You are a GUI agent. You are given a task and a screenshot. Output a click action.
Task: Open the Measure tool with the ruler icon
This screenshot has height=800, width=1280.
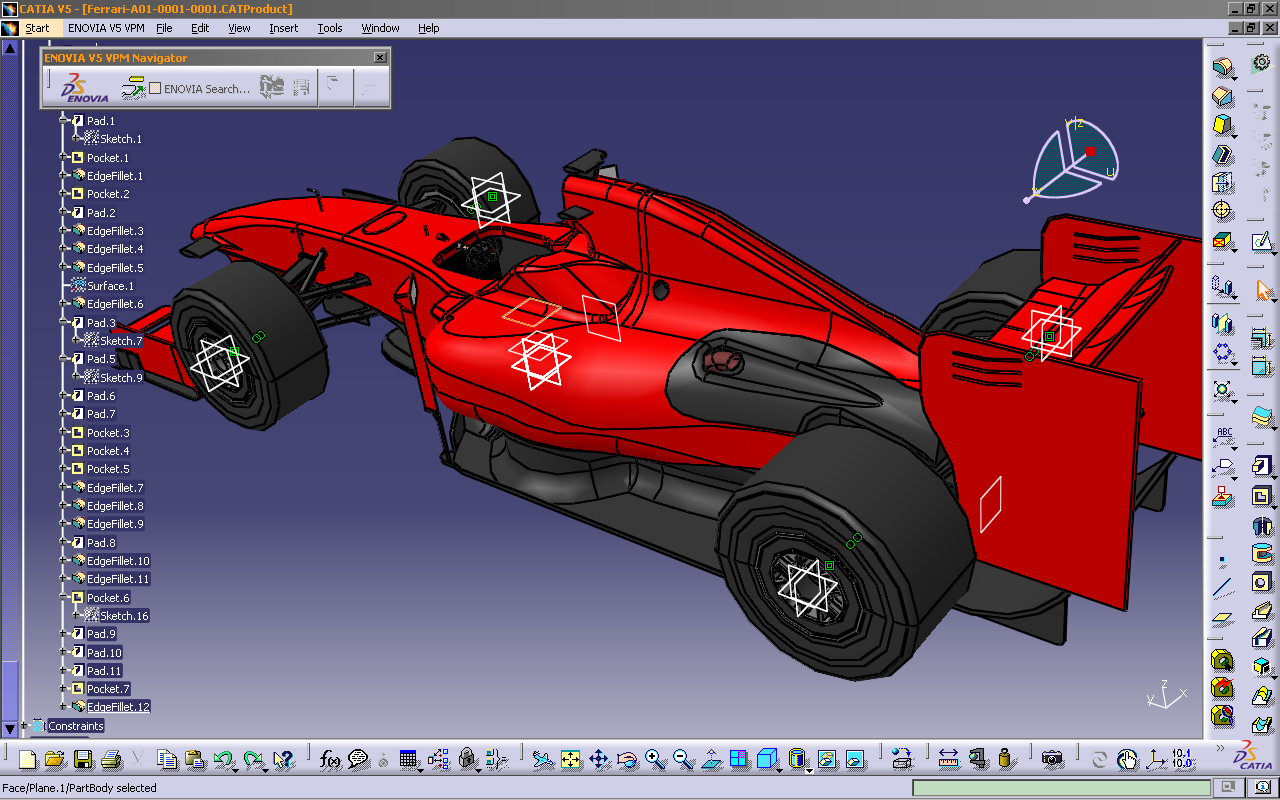[x=948, y=758]
